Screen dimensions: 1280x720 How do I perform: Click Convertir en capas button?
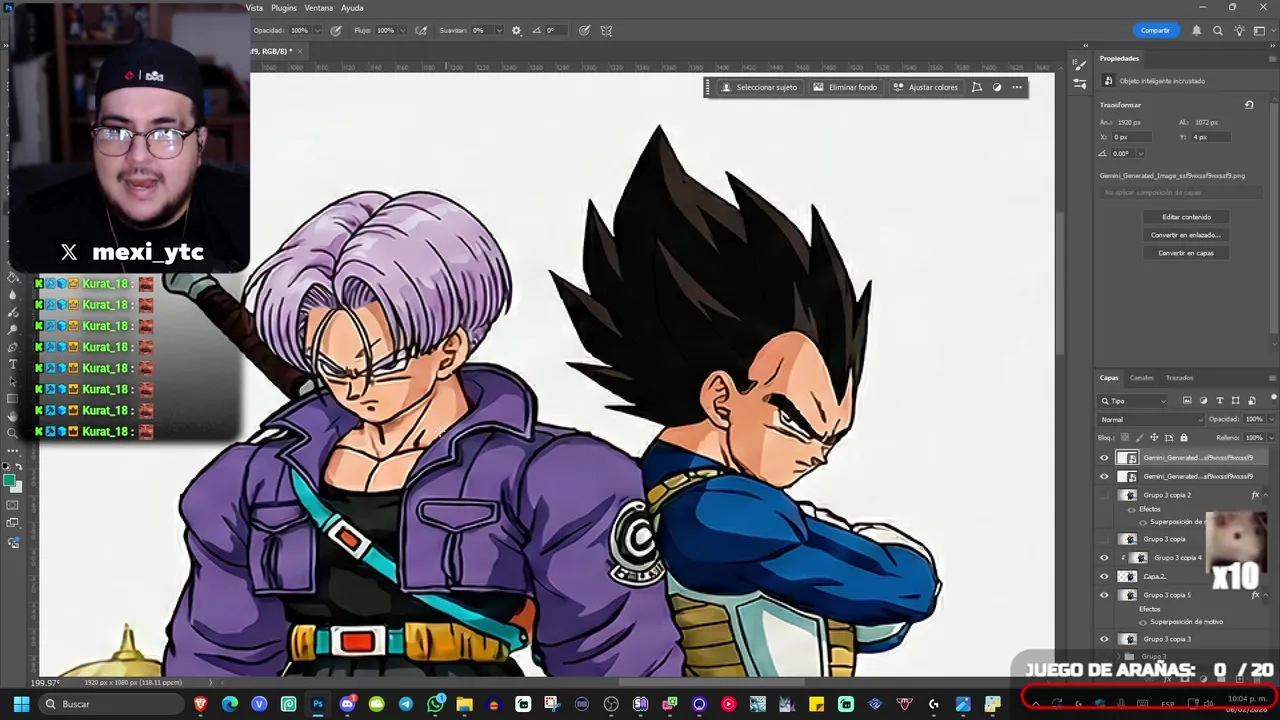pyautogui.click(x=1186, y=253)
